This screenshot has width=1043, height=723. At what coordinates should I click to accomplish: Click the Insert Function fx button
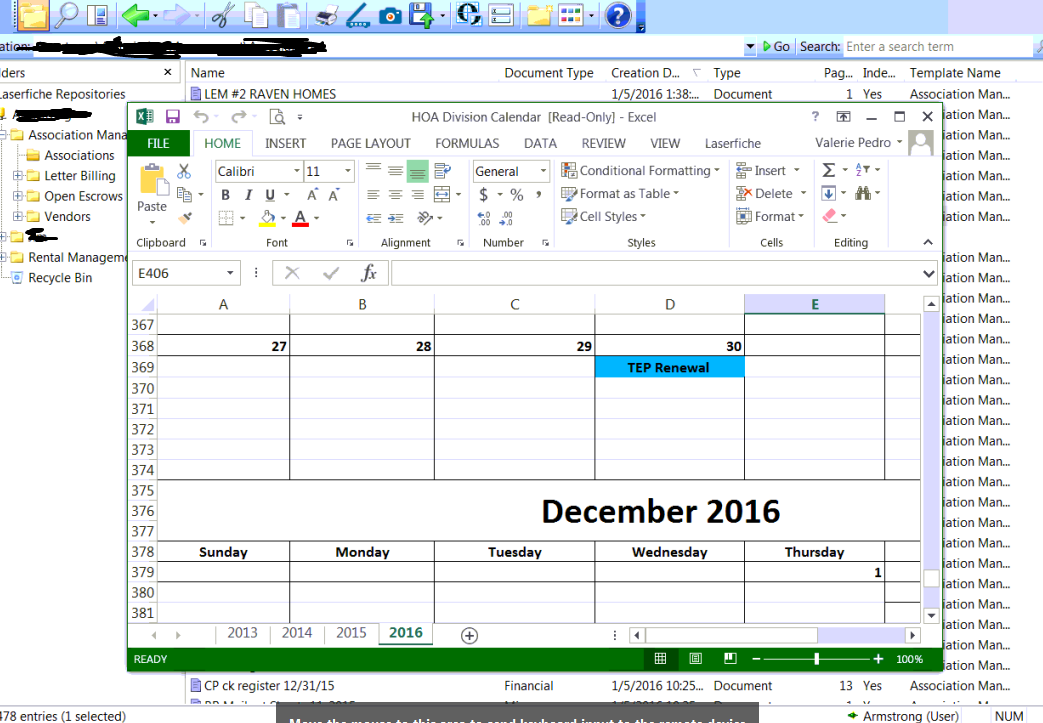pos(369,273)
